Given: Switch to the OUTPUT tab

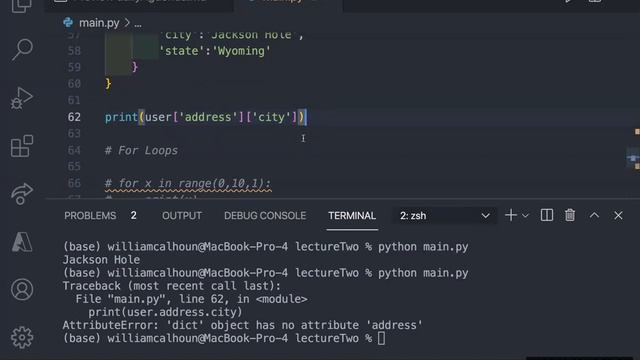Looking at the screenshot, I should point(182,216).
